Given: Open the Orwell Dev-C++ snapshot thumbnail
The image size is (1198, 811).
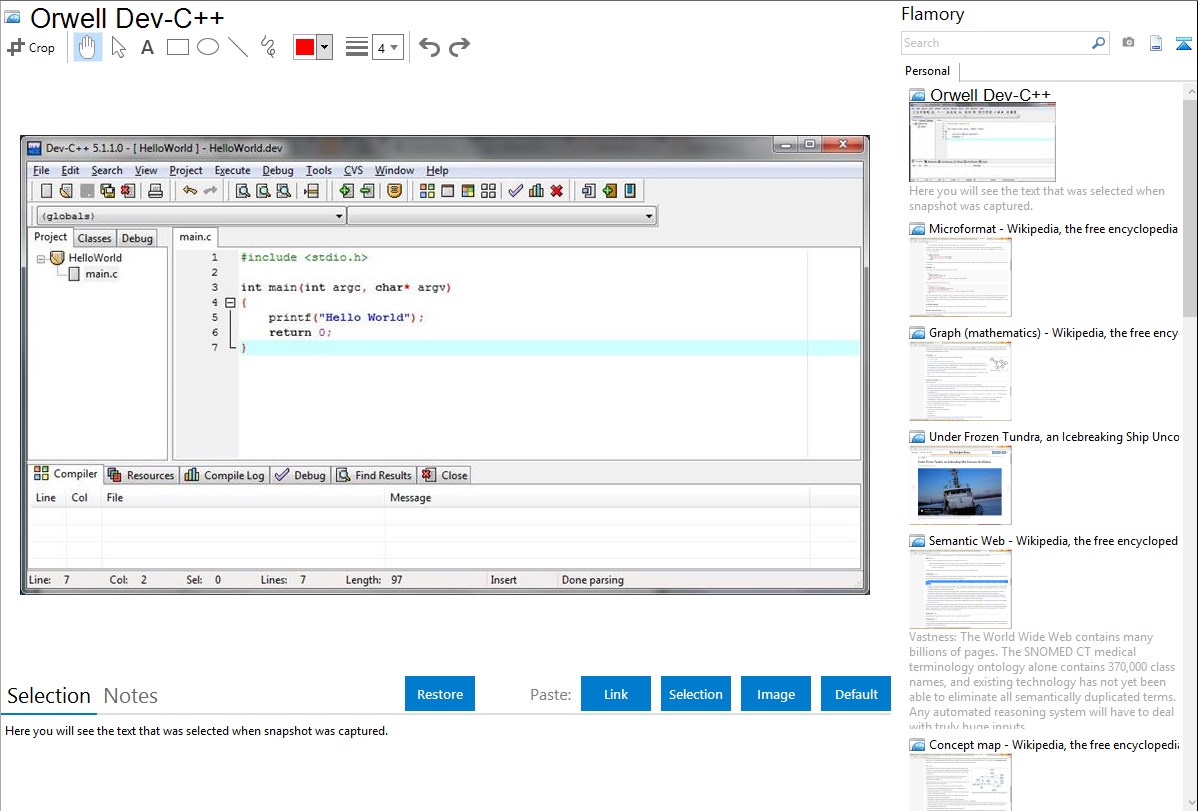Looking at the screenshot, I should [x=982, y=142].
